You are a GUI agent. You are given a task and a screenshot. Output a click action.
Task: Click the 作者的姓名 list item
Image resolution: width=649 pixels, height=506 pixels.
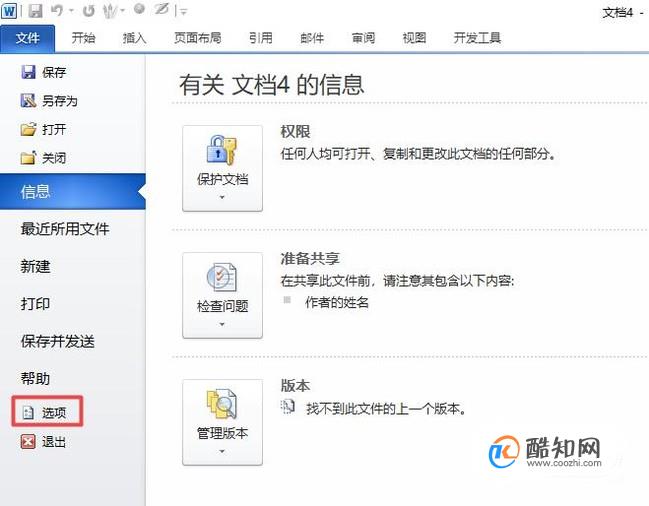[x=337, y=302]
